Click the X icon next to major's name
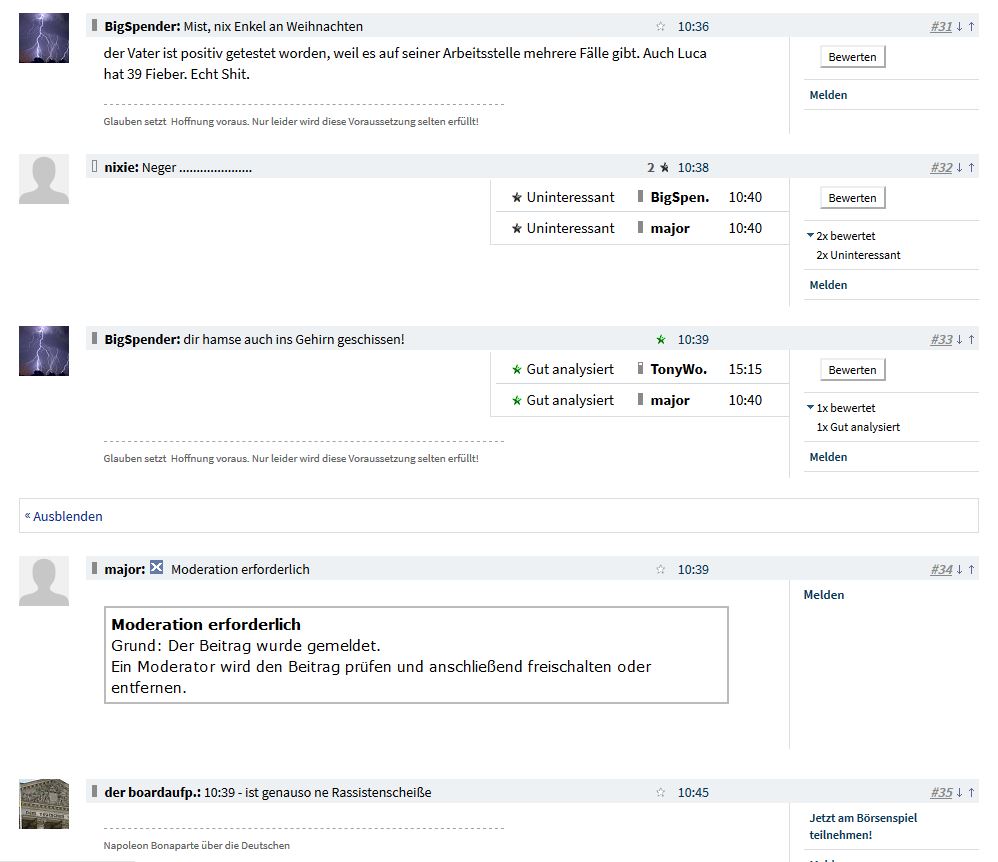998x862 pixels. pos(156,567)
